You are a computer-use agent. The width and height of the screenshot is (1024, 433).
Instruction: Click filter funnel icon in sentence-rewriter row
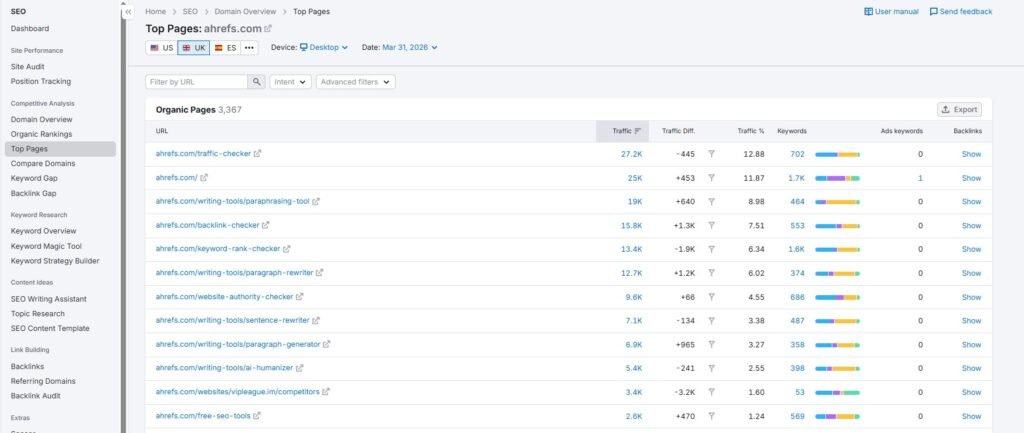(x=711, y=321)
